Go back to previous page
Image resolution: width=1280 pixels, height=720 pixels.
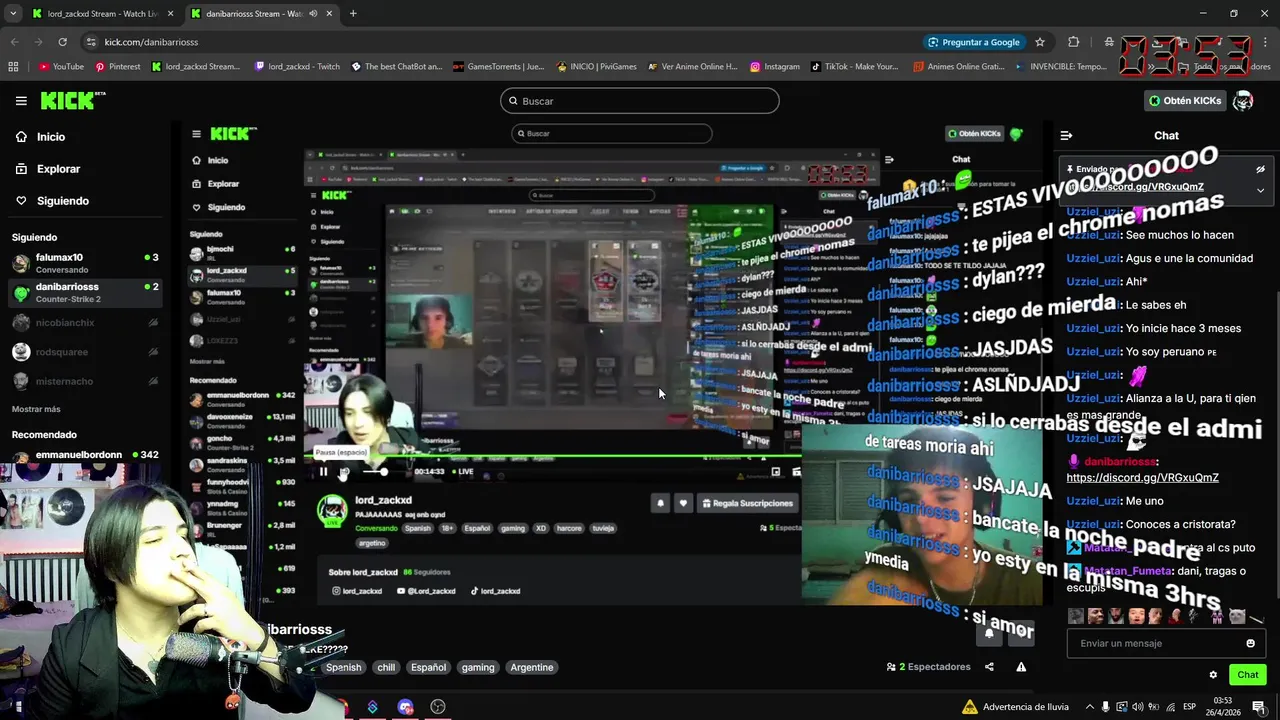click(14, 42)
